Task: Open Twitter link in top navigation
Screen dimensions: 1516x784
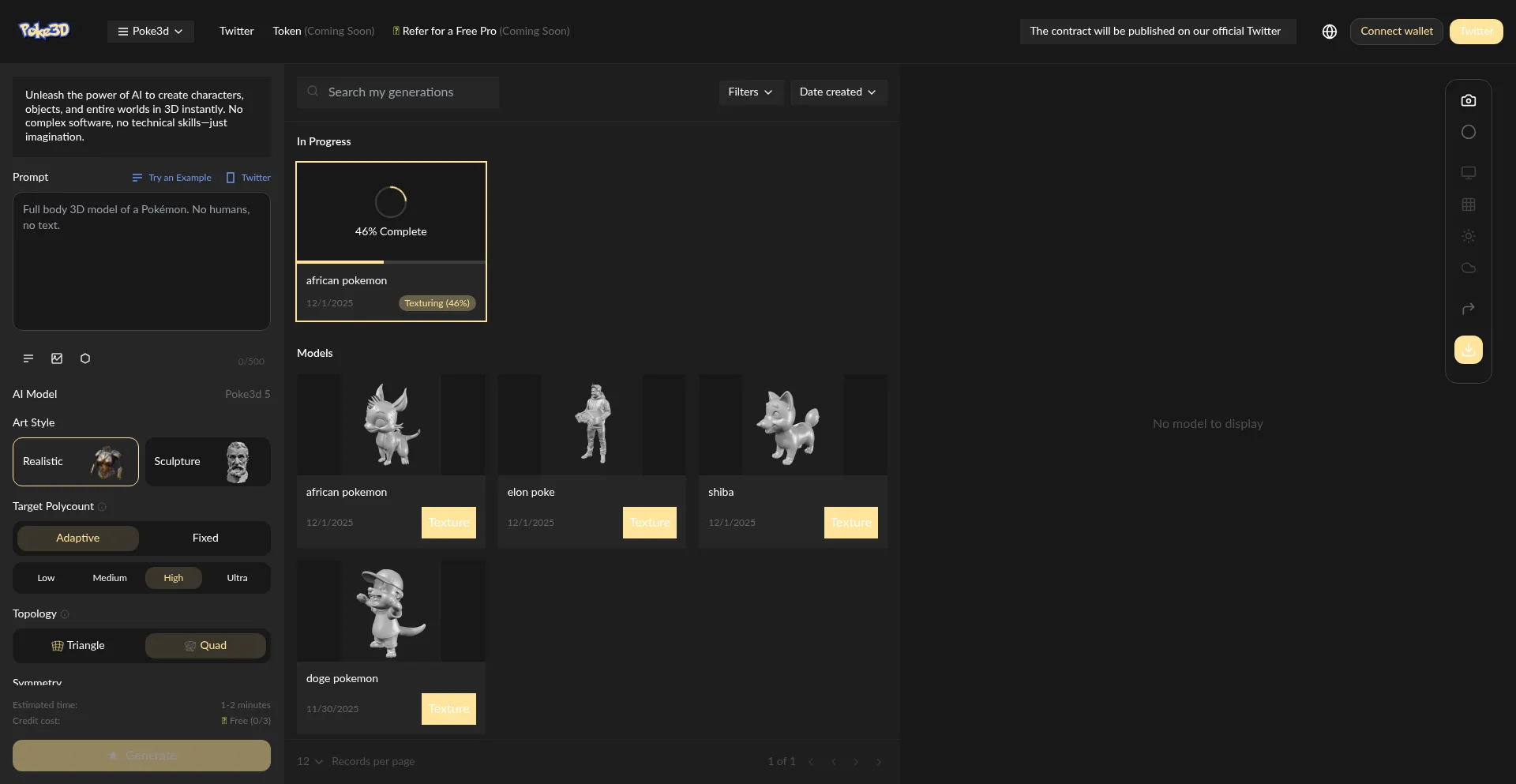Action: click(x=236, y=32)
